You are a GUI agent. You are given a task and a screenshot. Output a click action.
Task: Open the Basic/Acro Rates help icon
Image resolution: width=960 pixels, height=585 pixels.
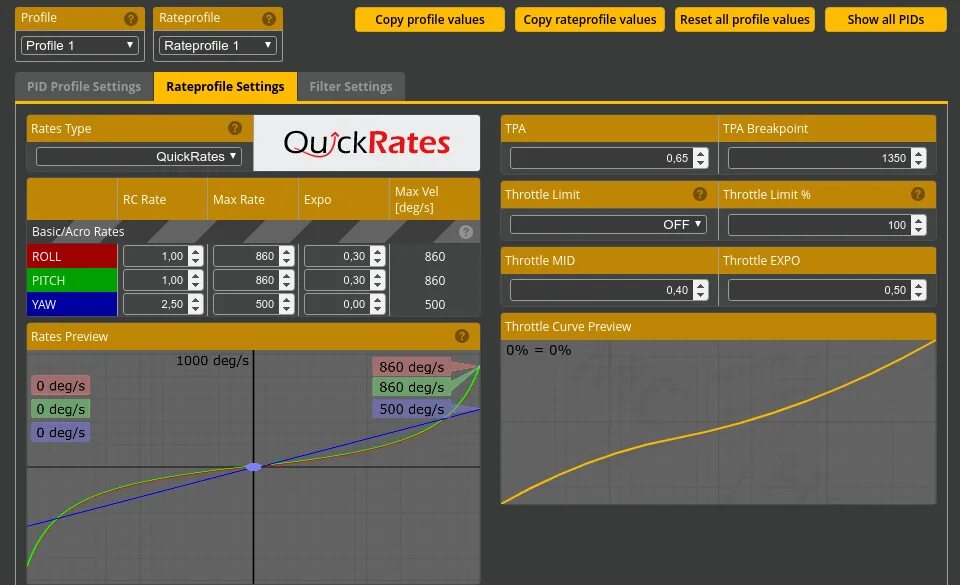(x=466, y=232)
